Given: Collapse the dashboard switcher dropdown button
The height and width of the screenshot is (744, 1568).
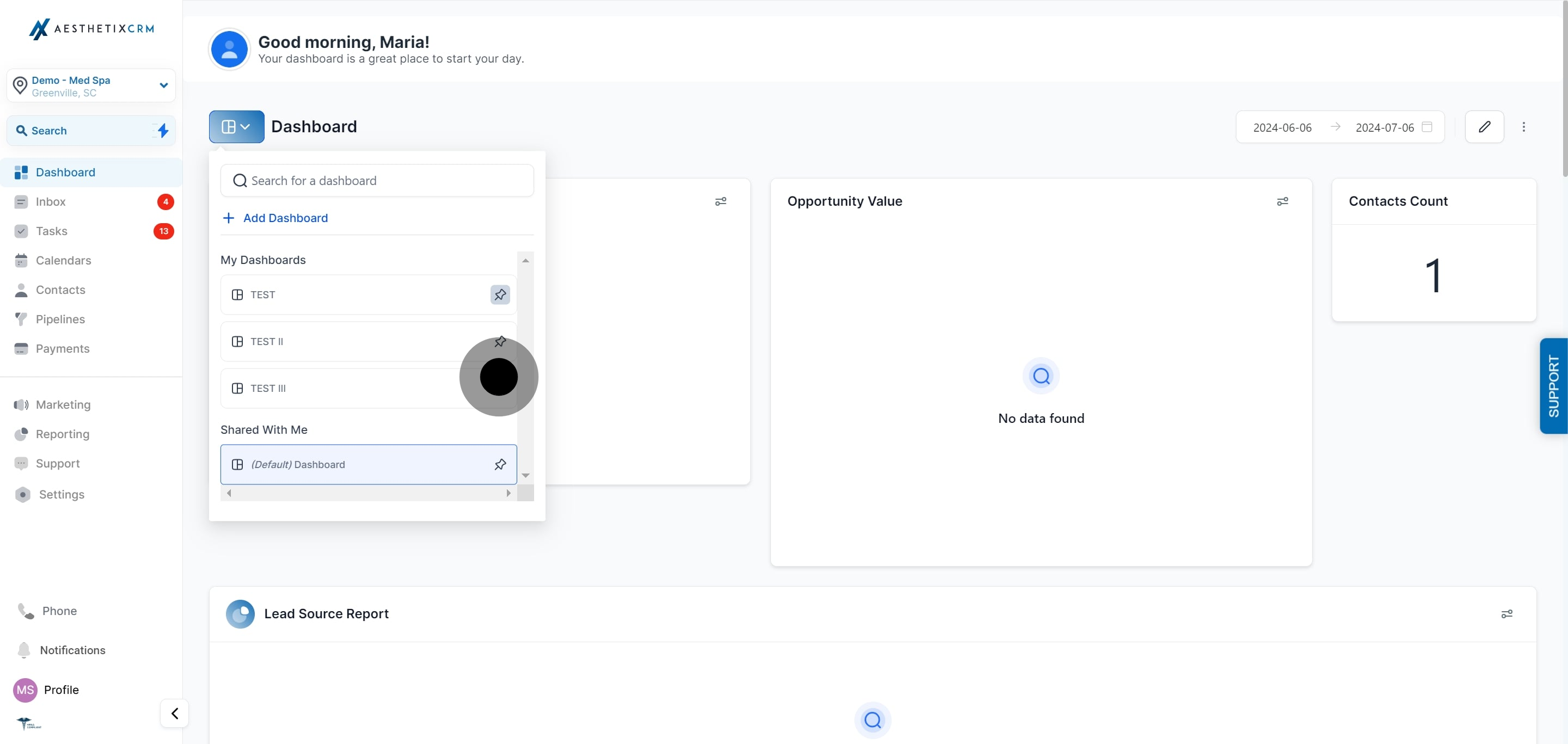Looking at the screenshot, I should 236,126.
